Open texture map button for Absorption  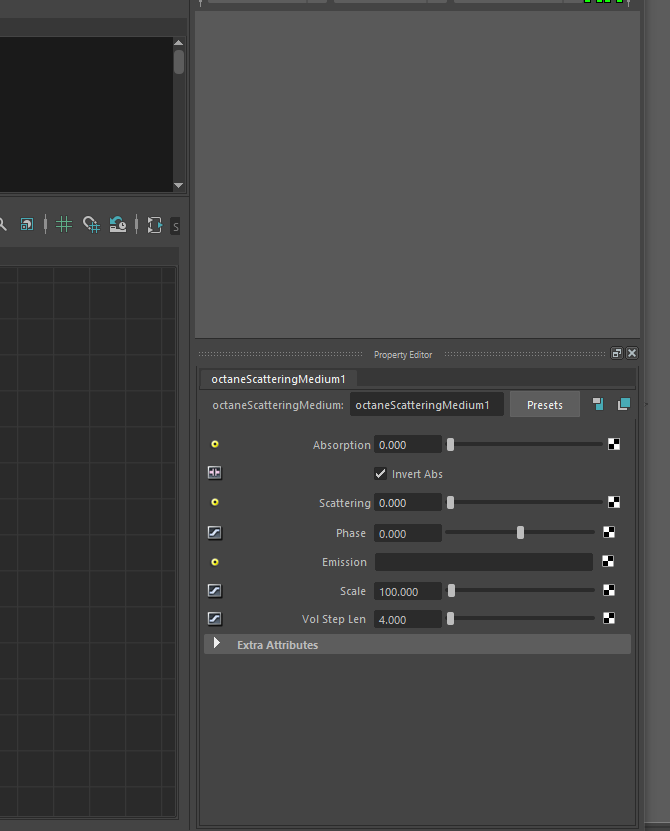tap(614, 444)
